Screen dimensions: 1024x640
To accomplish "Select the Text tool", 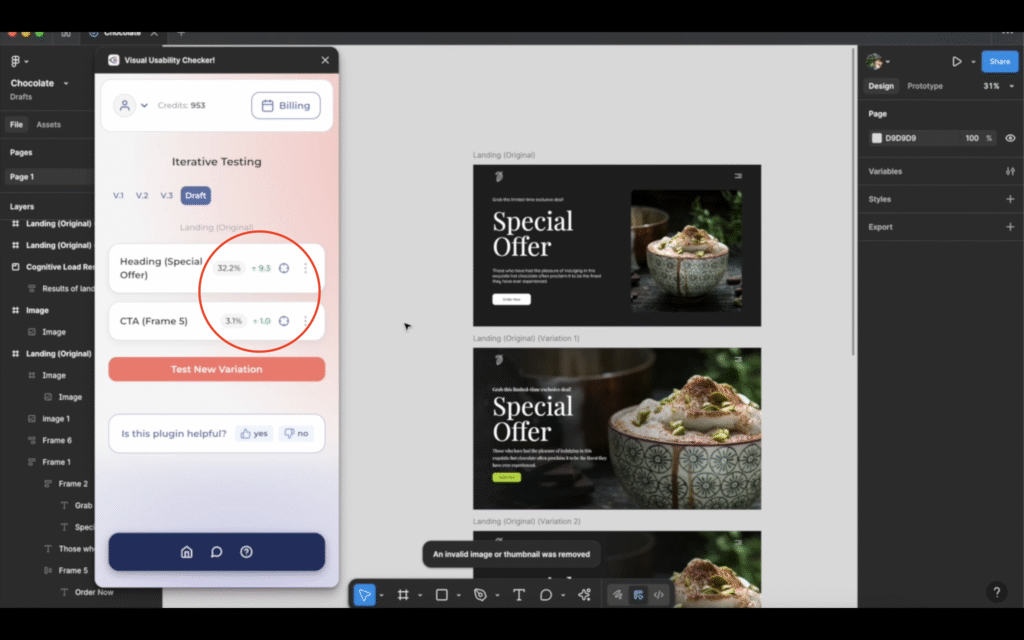I will tap(518, 595).
